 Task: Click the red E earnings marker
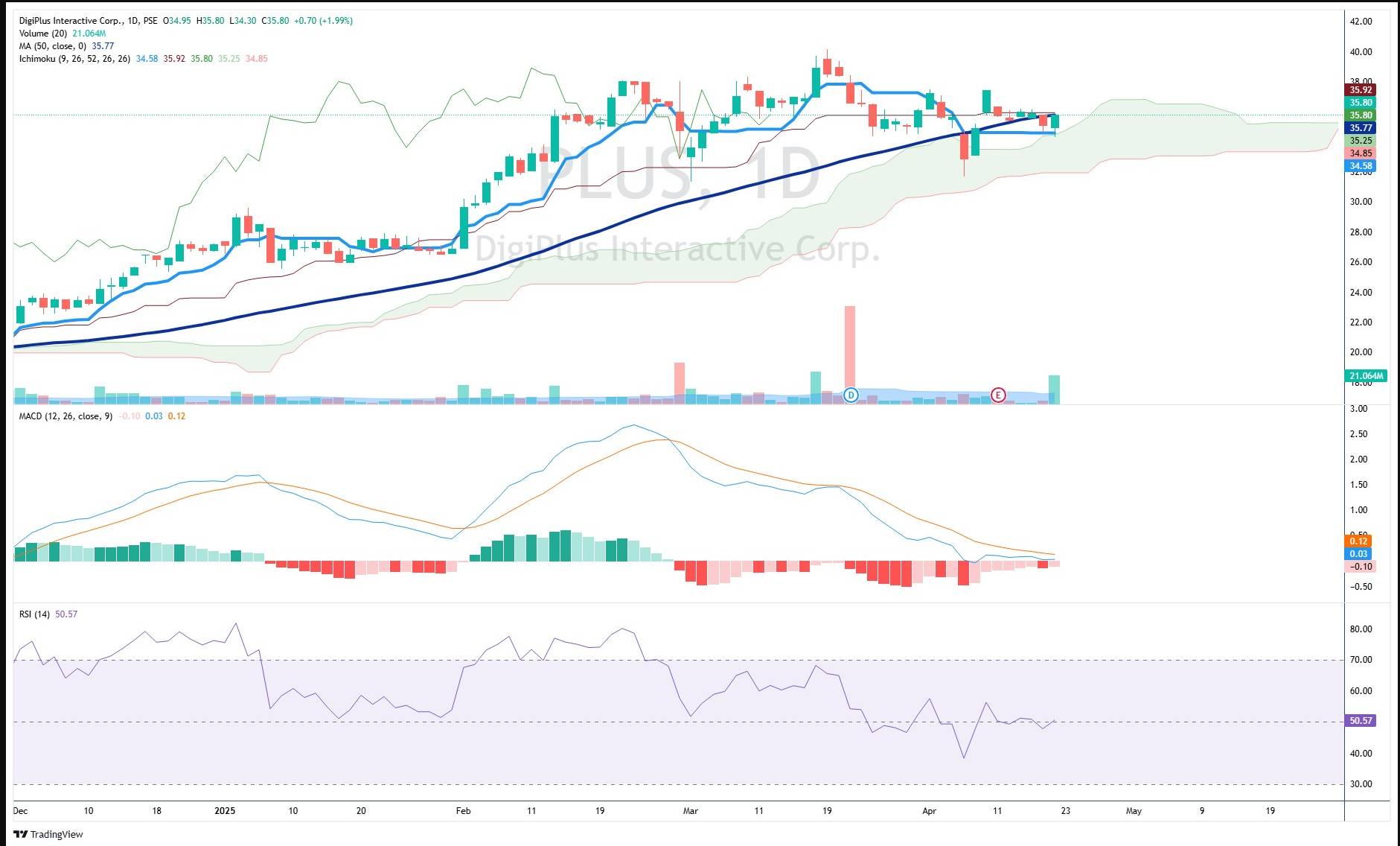[998, 395]
